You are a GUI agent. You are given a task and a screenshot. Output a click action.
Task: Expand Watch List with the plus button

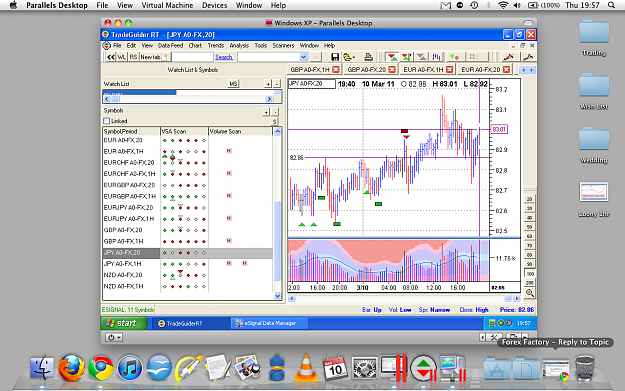pos(268,84)
